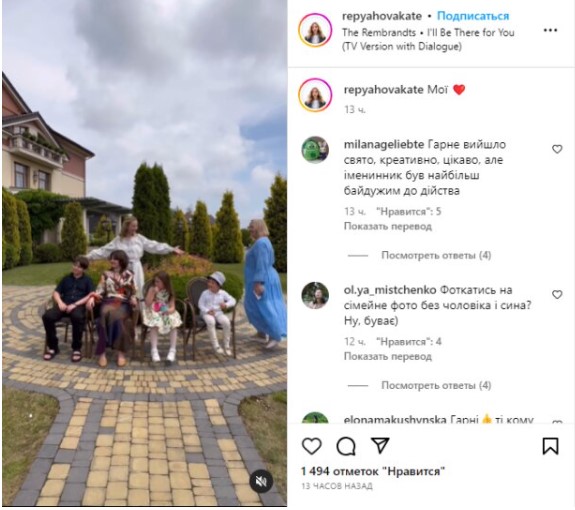Click repyahovakate's header profile avatar
Screen dimensions: 575x510
[x=315, y=30]
